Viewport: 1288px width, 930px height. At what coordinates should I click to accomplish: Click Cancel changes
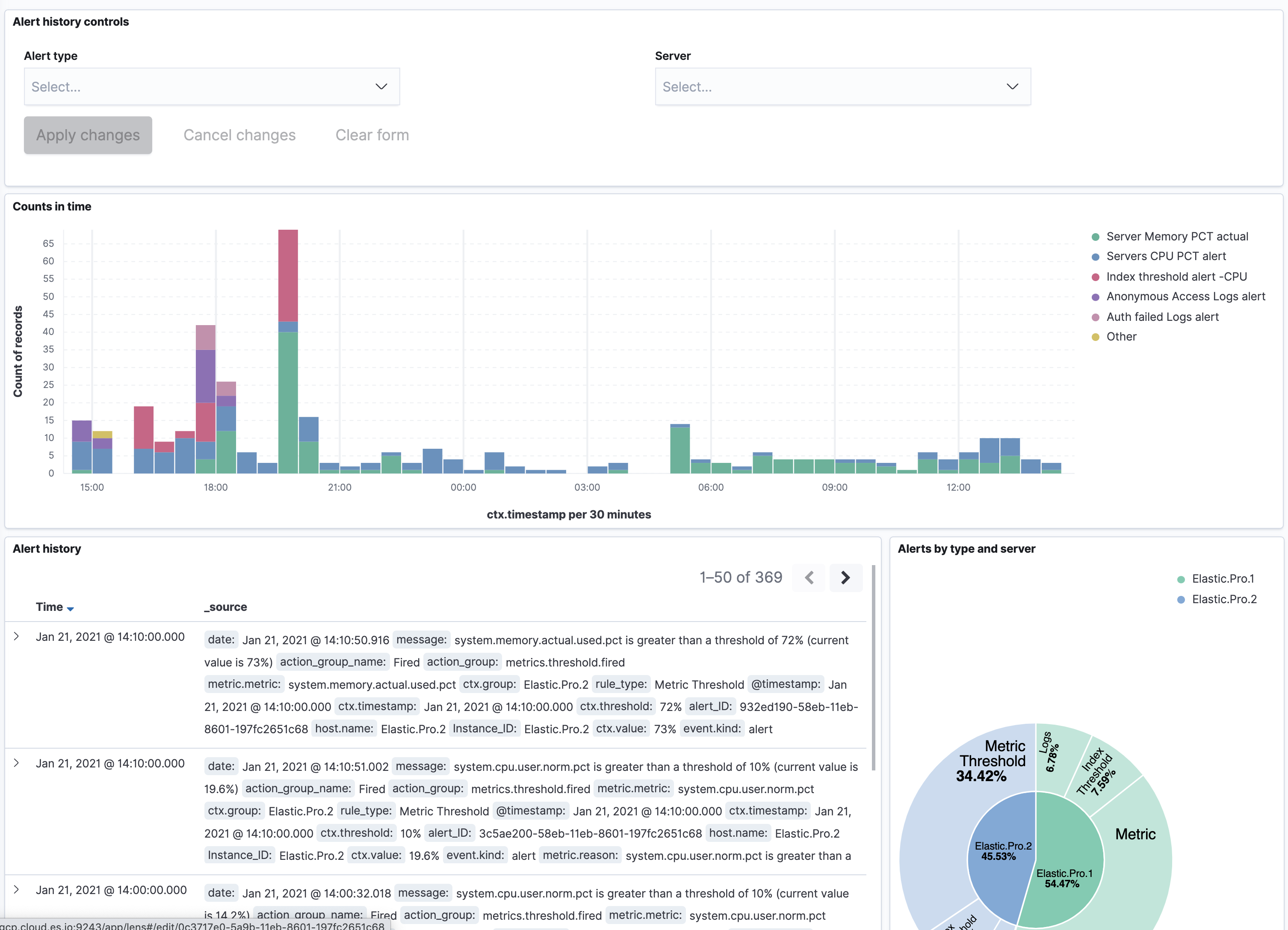(x=239, y=135)
